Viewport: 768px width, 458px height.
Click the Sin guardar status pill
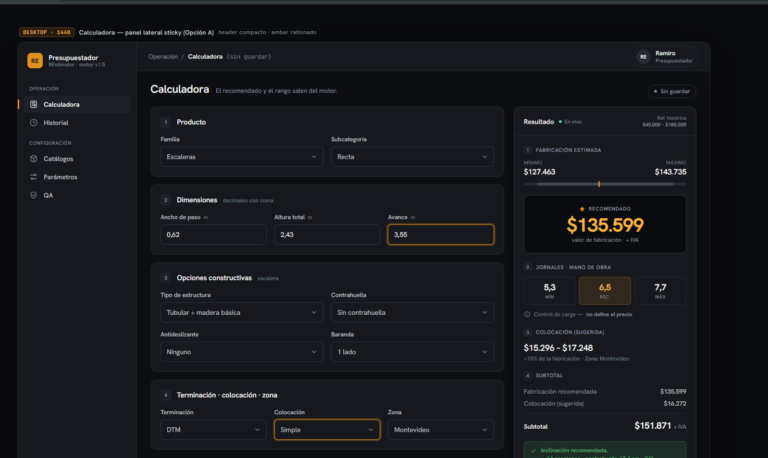(x=672, y=91)
